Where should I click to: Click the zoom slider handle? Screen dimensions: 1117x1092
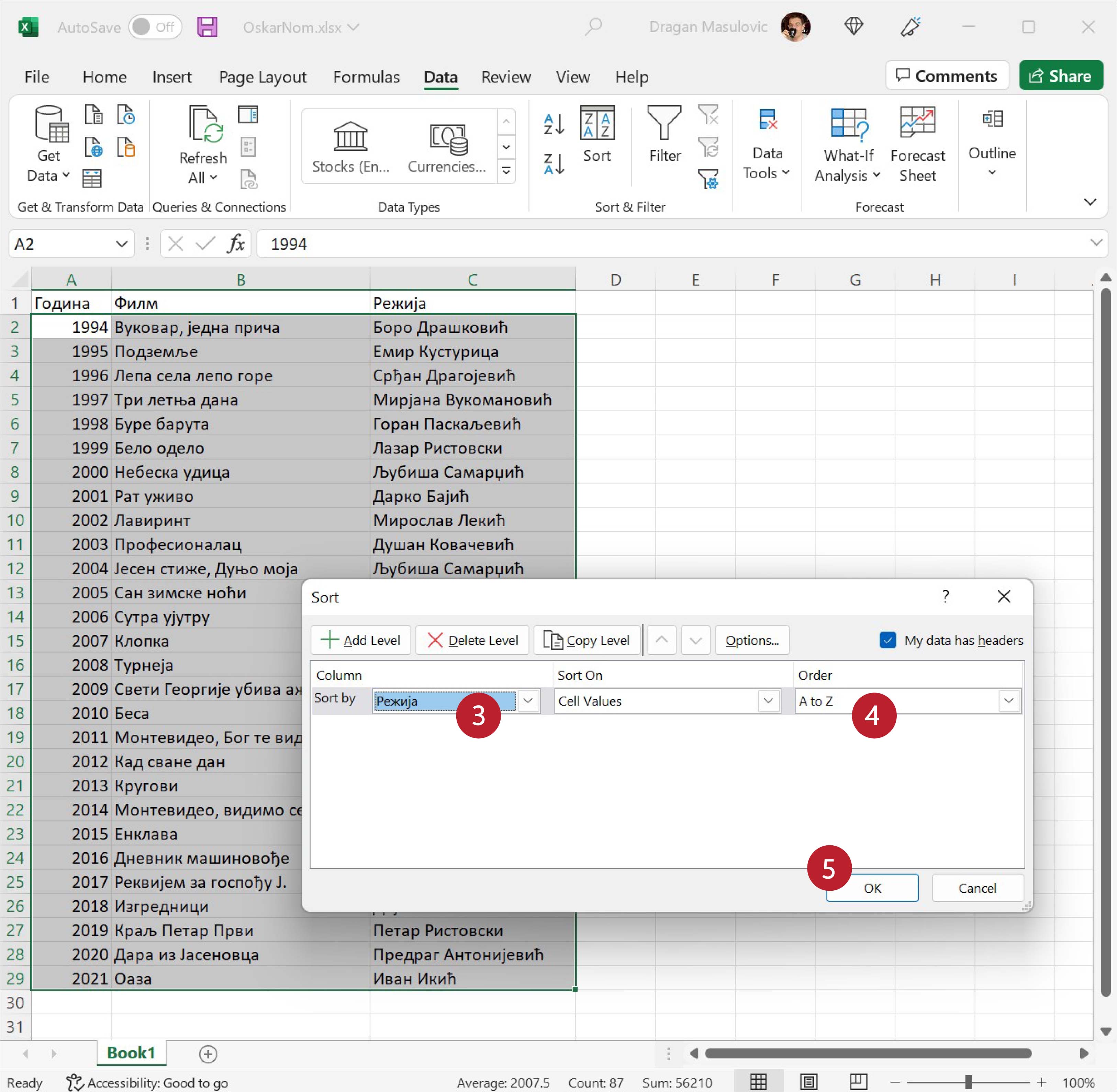pyautogui.click(x=968, y=1082)
